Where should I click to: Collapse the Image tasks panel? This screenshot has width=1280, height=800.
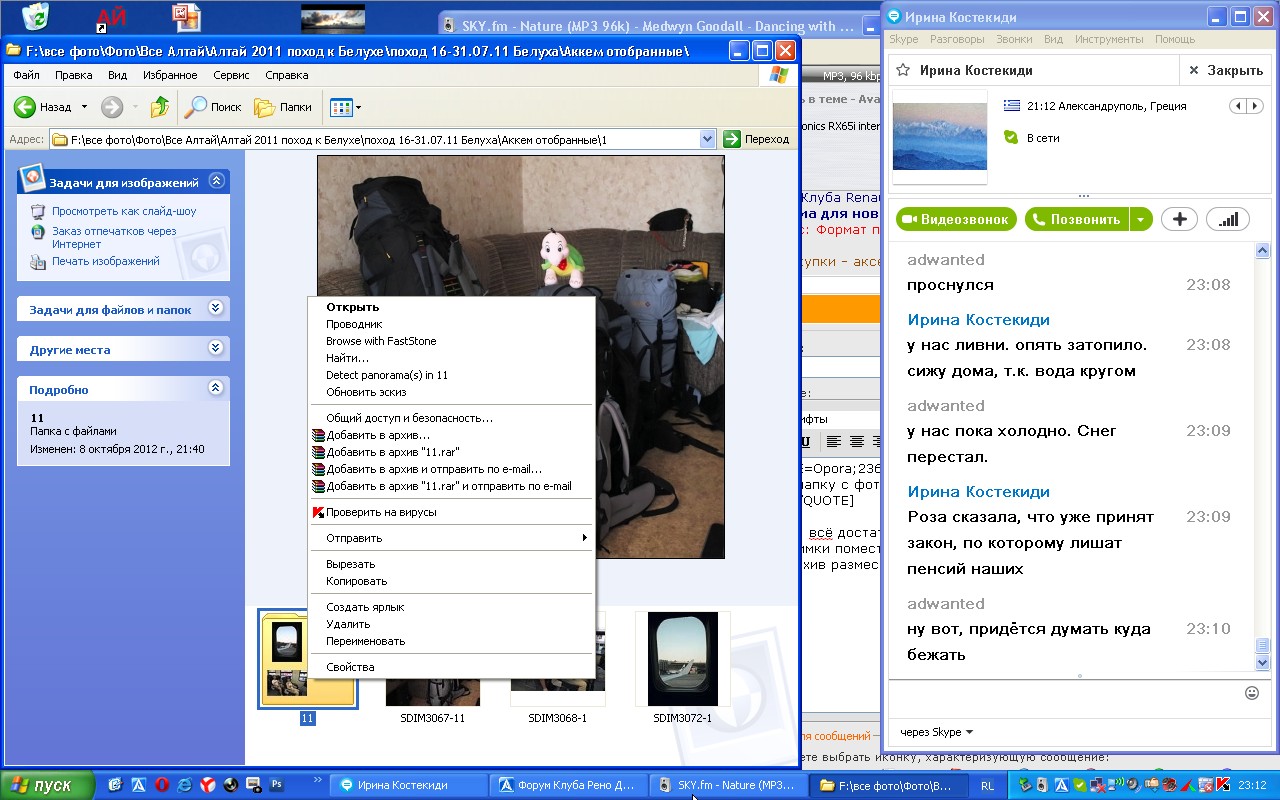(x=215, y=182)
